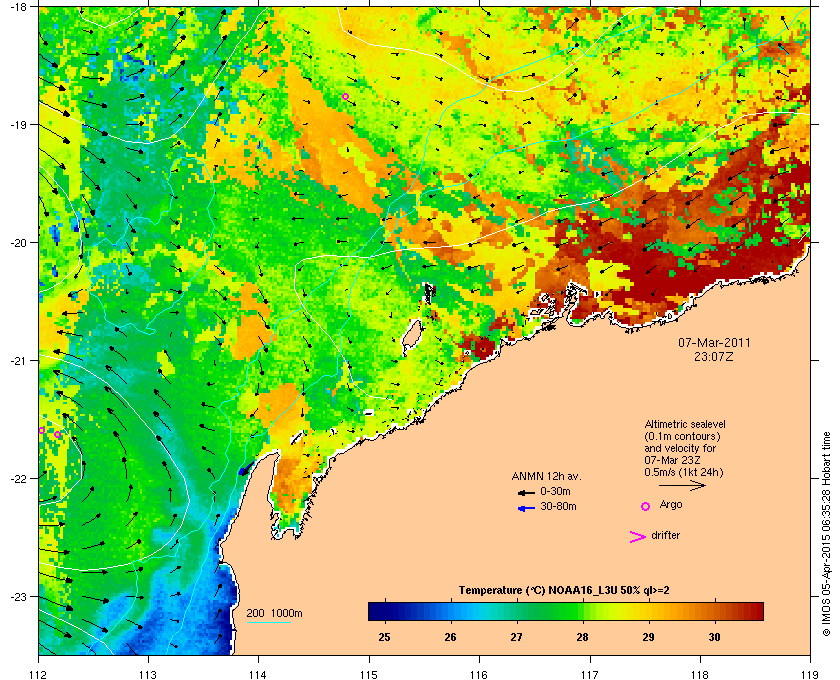
Task: Click the IMOS copyright timestamp text
Action: point(826,536)
